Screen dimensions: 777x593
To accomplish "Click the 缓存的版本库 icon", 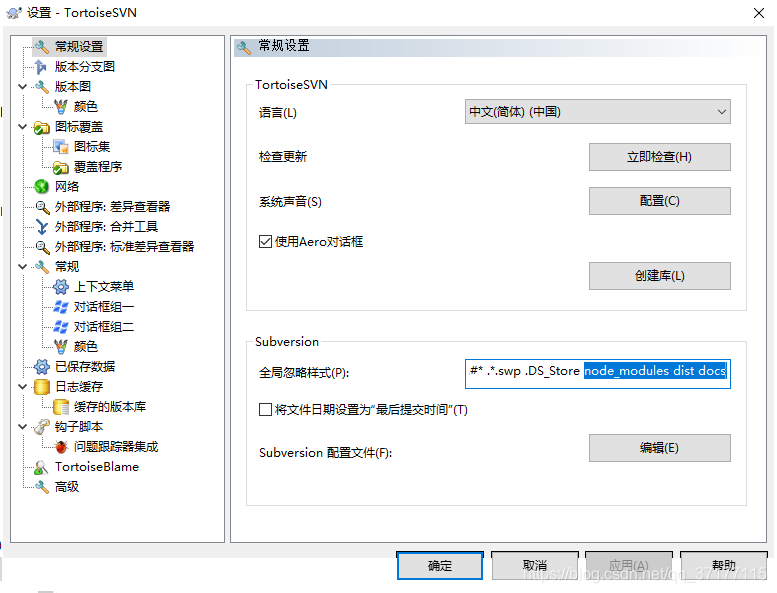I will [x=61, y=407].
